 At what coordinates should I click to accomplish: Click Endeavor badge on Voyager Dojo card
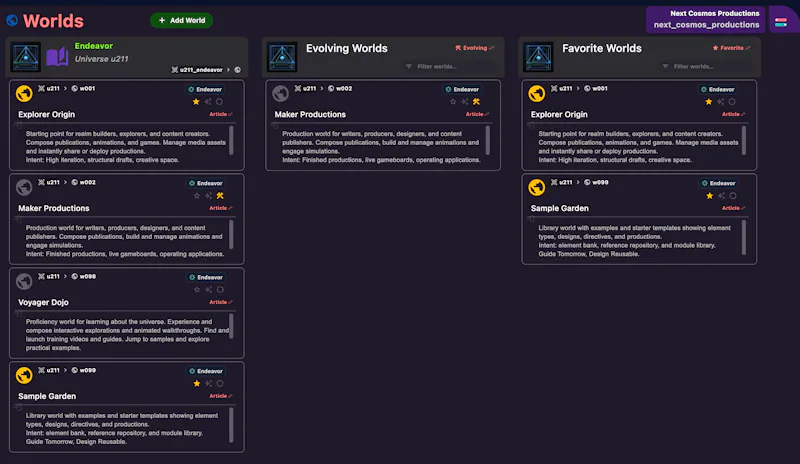206,277
